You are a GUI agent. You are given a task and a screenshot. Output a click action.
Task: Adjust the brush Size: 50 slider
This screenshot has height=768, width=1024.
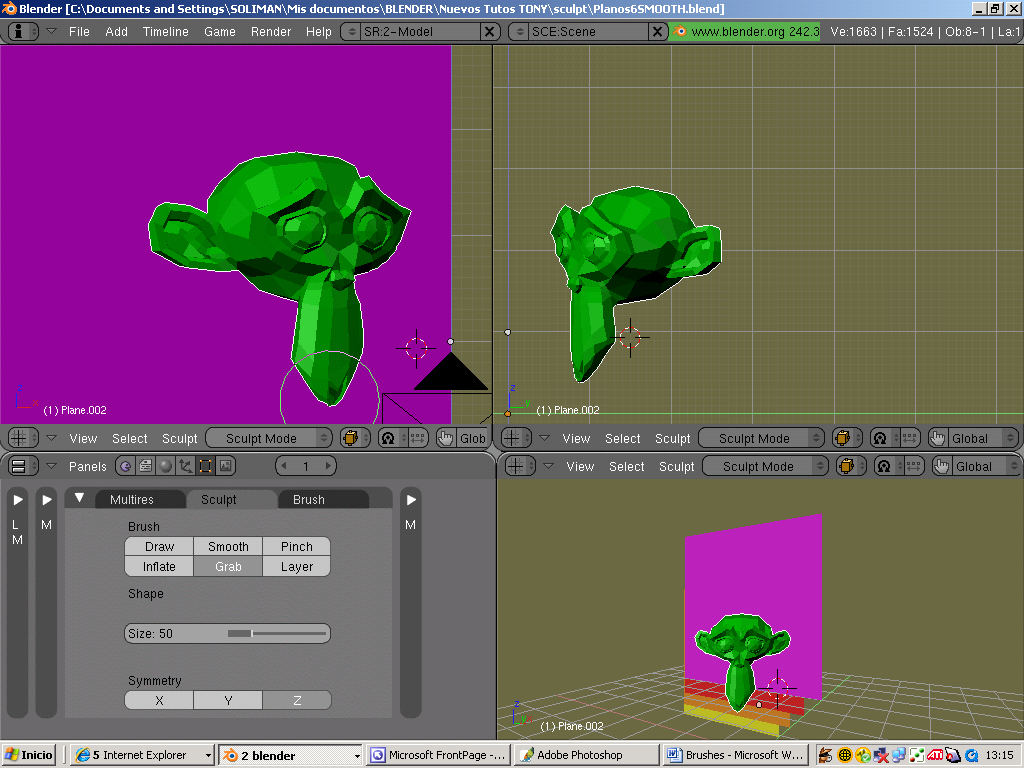[227, 633]
